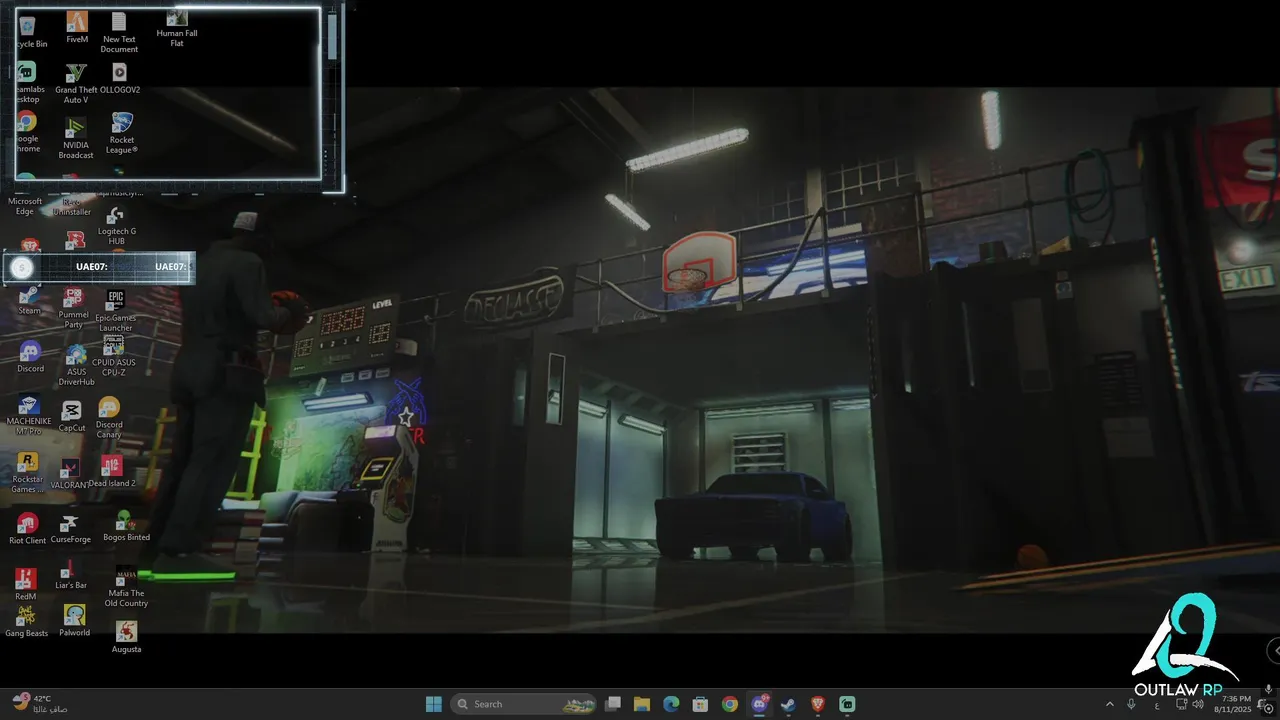The image size is (1280, 720).
Task: Open the clock showing 7:36 PM
Action: (x=1235, y=704)
